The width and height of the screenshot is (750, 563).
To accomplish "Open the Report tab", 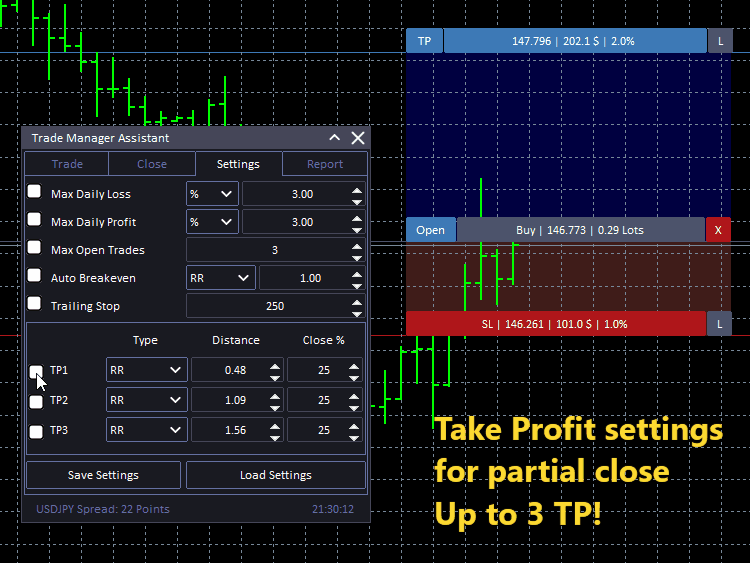I will 325,164.
